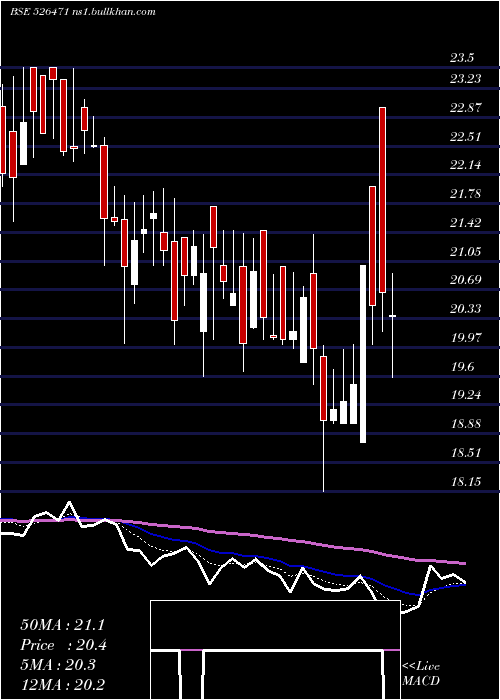Click the 5MA : 20.3 readout
Screen dimensions: 500x700
(58, 665)
